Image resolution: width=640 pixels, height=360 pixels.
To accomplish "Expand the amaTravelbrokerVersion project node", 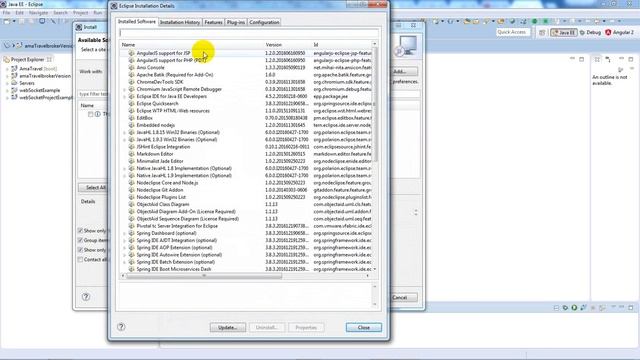I will click(x=7, y=76).
